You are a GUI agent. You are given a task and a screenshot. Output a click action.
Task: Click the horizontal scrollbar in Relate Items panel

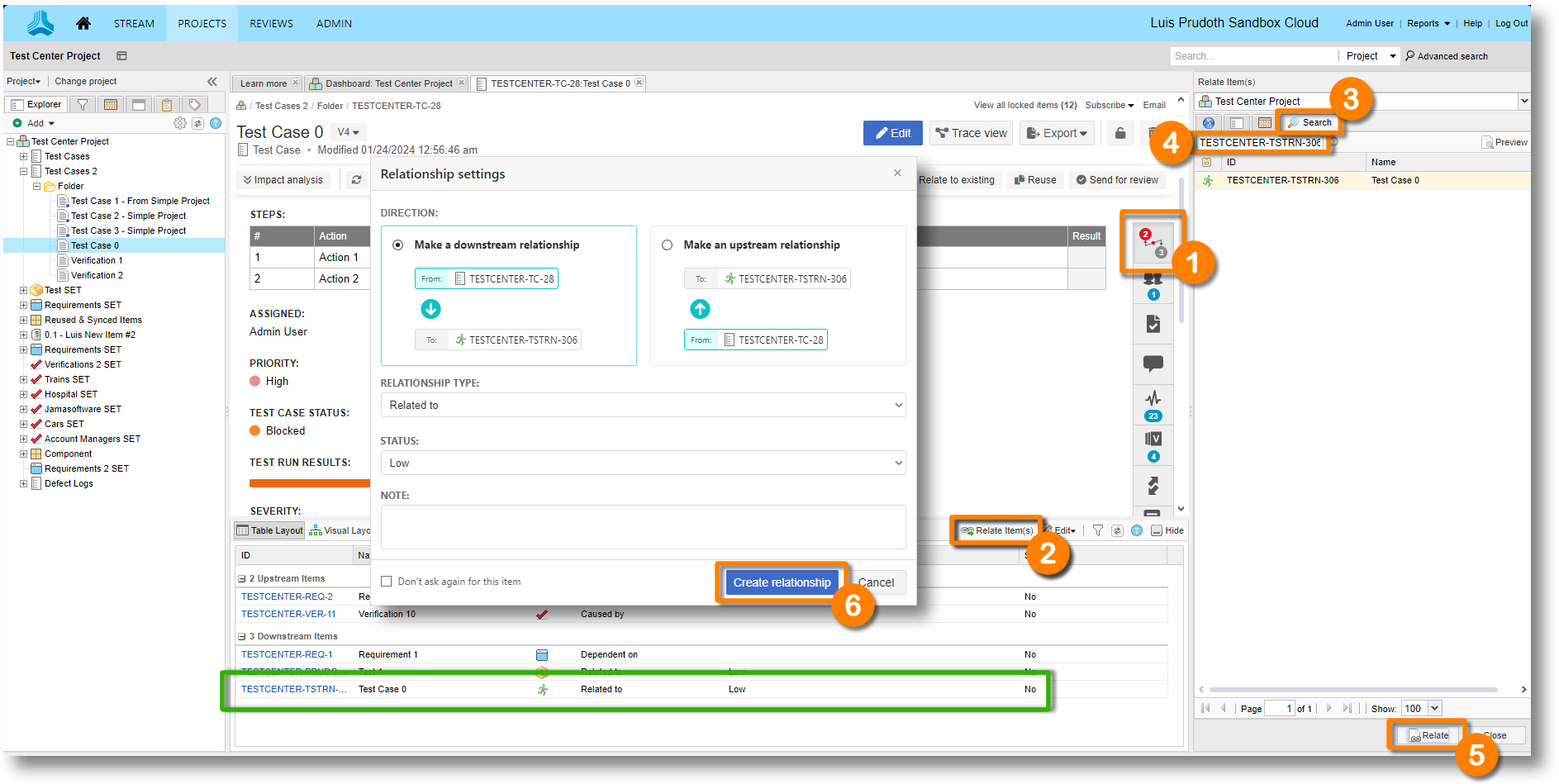(x=1352, y=690)
